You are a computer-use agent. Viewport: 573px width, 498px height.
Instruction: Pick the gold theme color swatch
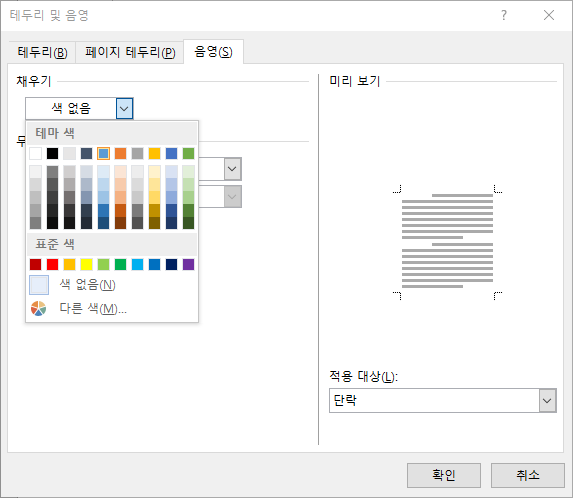pos(155,153)
